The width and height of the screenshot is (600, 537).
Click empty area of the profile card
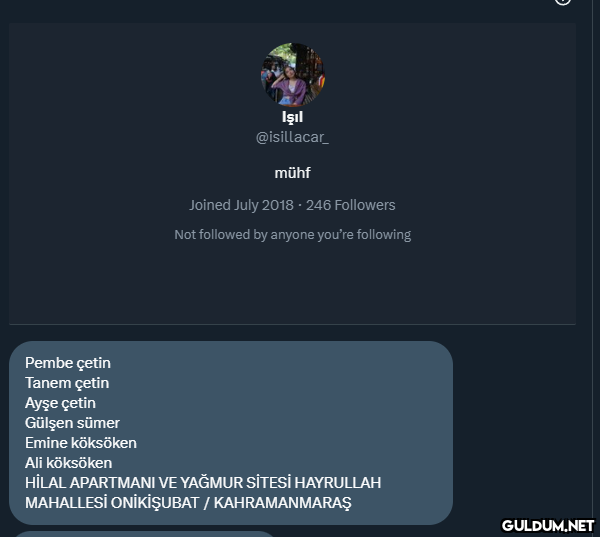click(x=292, y=283)
